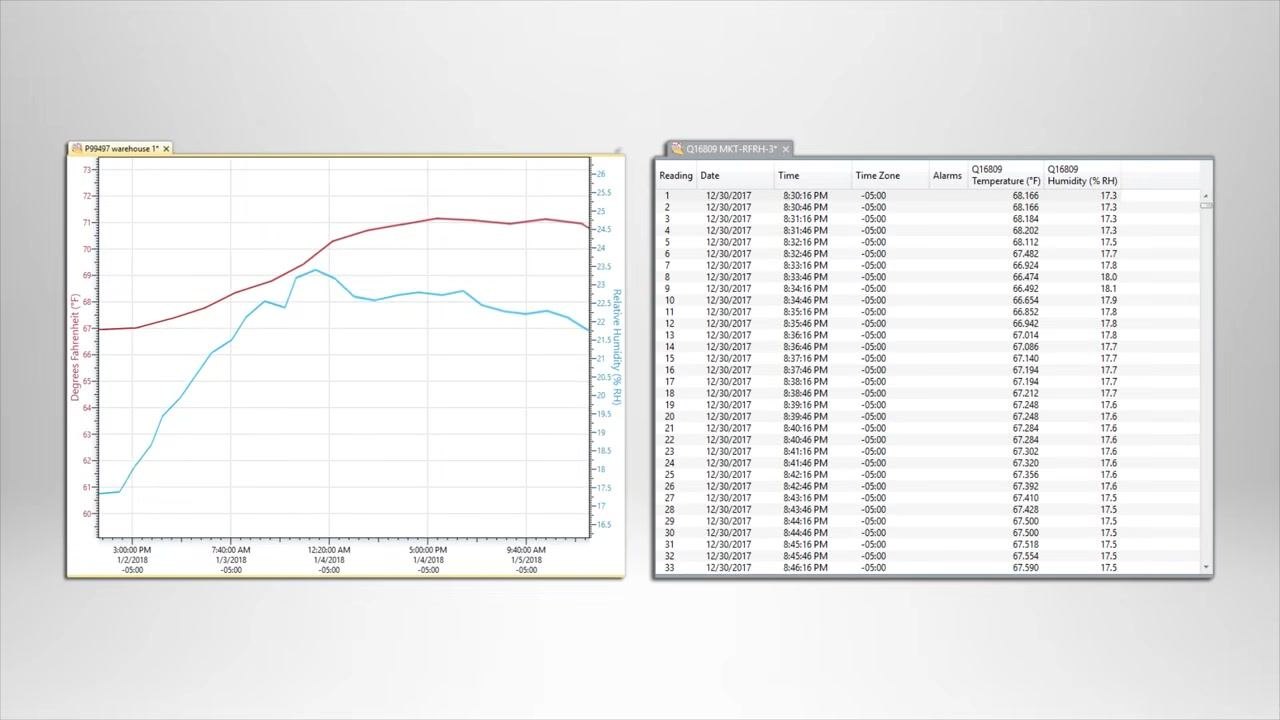Click the Relative Humidity (% RH) axis title
This screenshot has height=720, width=1280.
[x=616, y=347]
